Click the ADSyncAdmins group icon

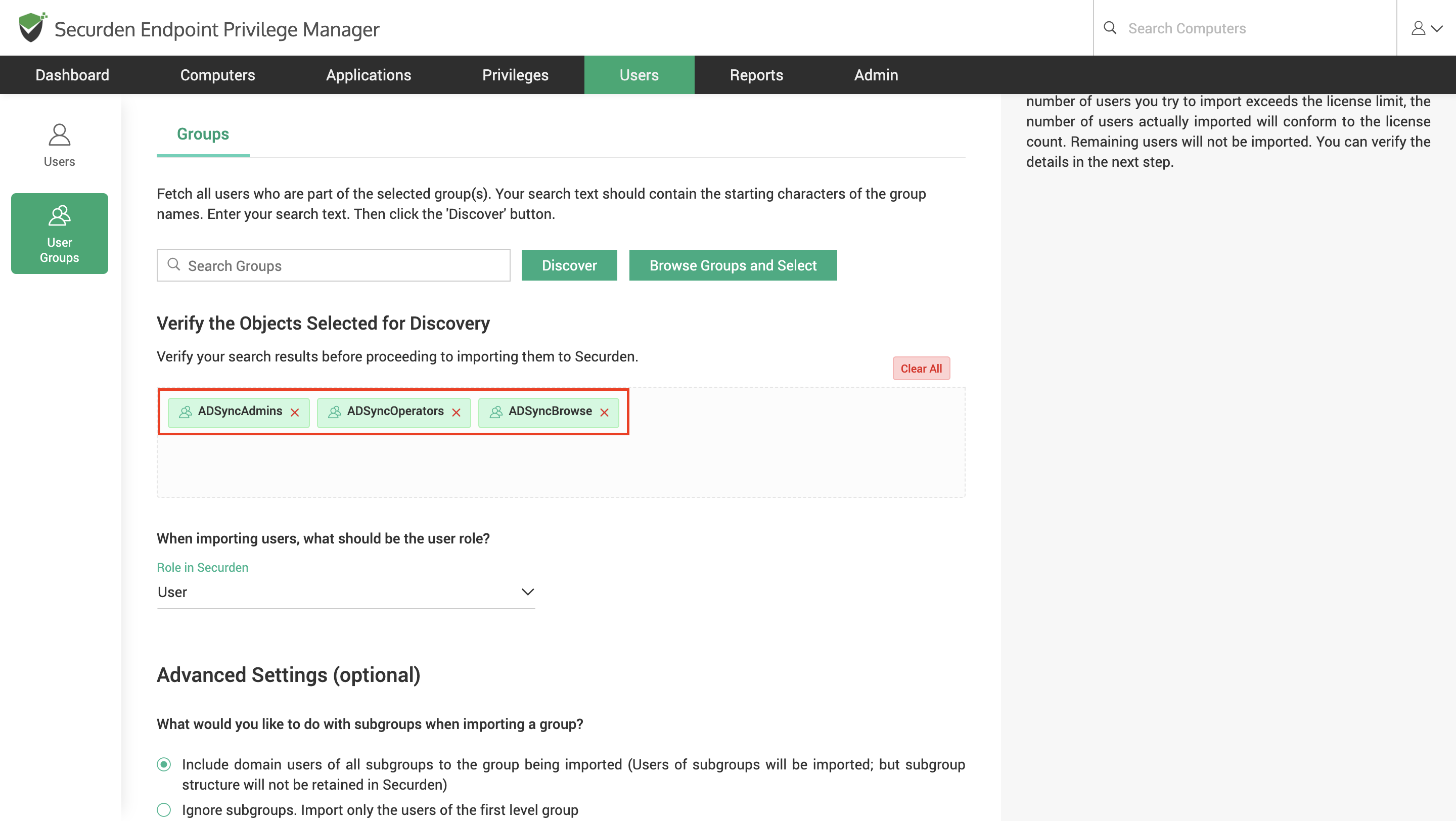(x=186, y=412)
